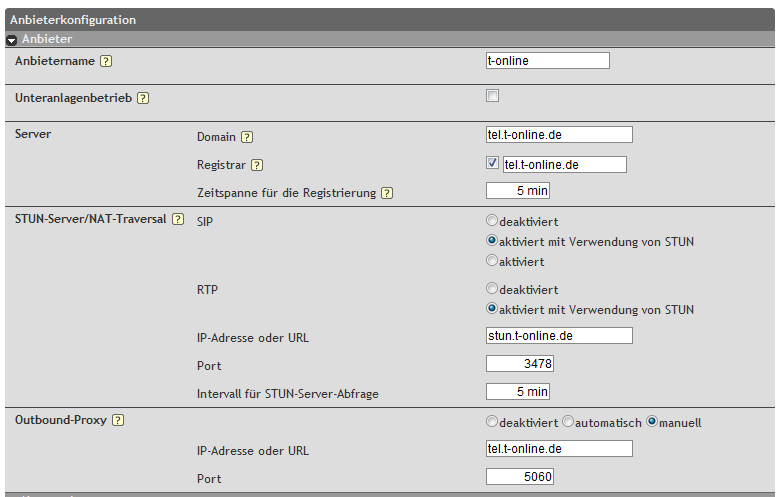
Task: Set Outbound-Proxy to automatisch
Action: pyautogui.click(x=568, y=421)
